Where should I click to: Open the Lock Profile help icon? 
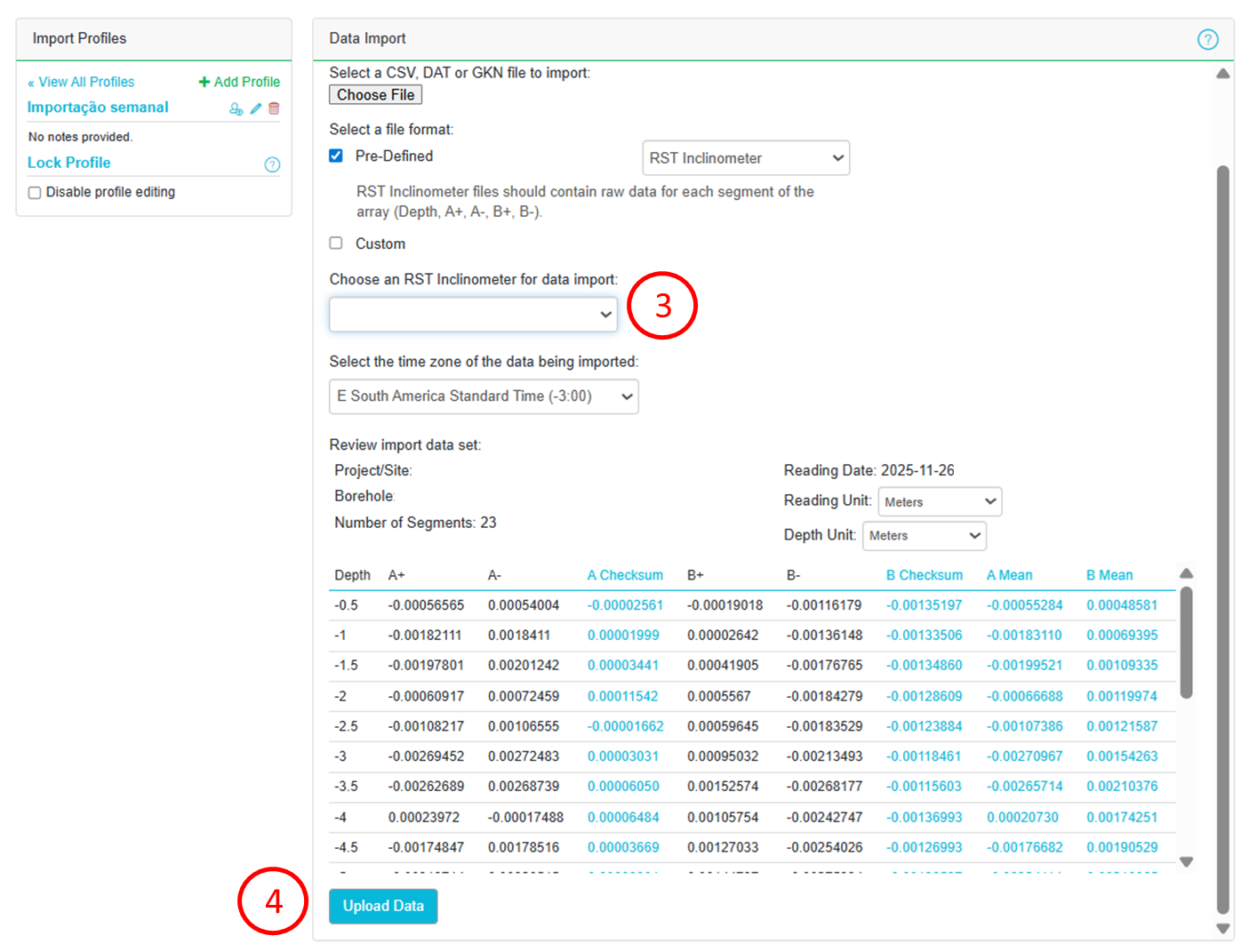[272, 164]
